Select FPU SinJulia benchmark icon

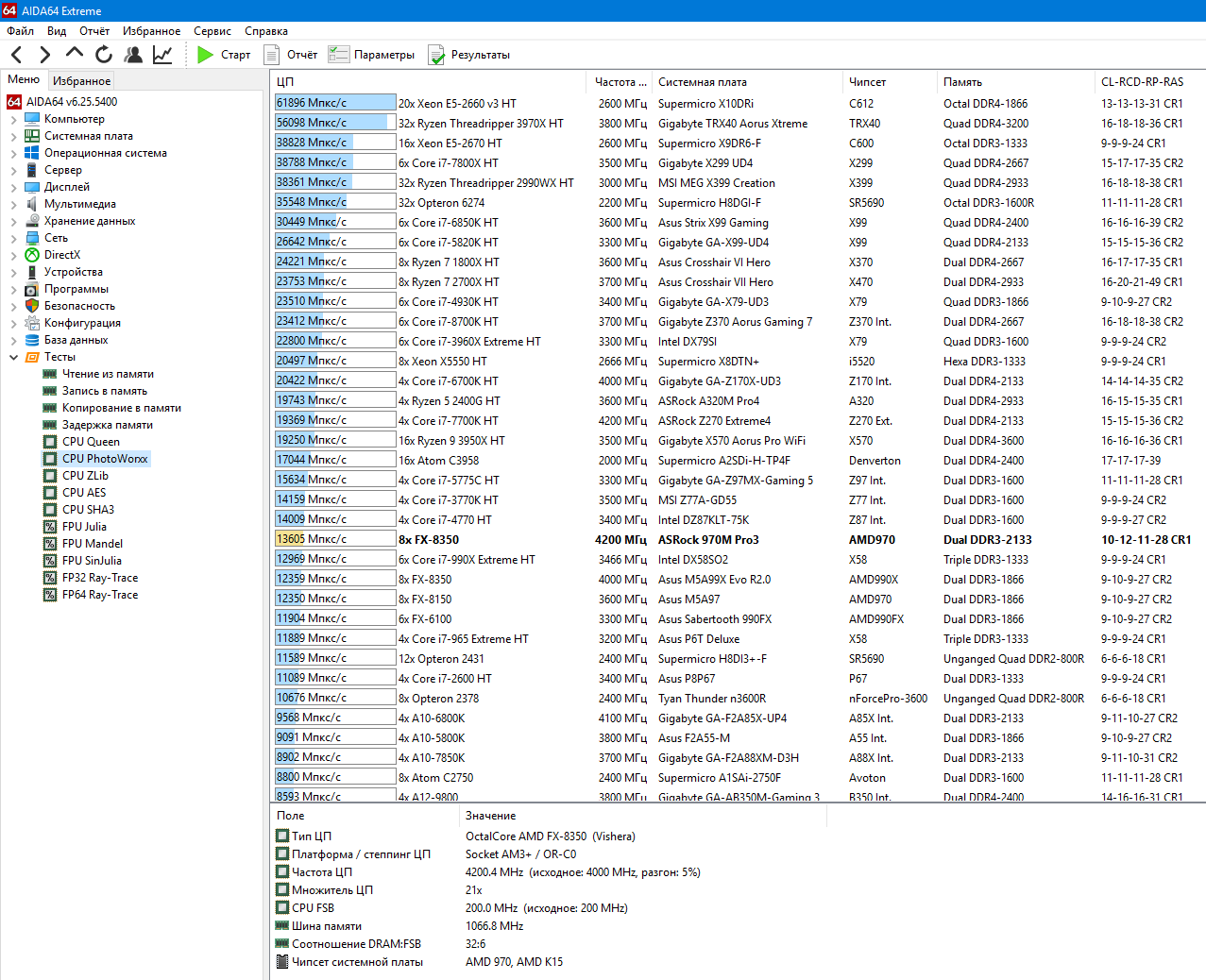(50, 561)
